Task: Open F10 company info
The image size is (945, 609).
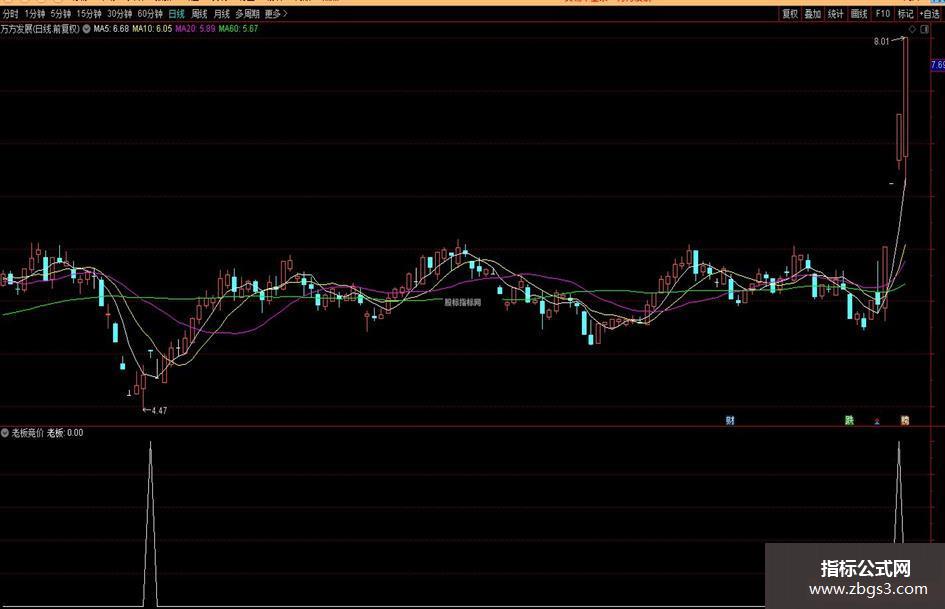Action: [x=882, y=13]
